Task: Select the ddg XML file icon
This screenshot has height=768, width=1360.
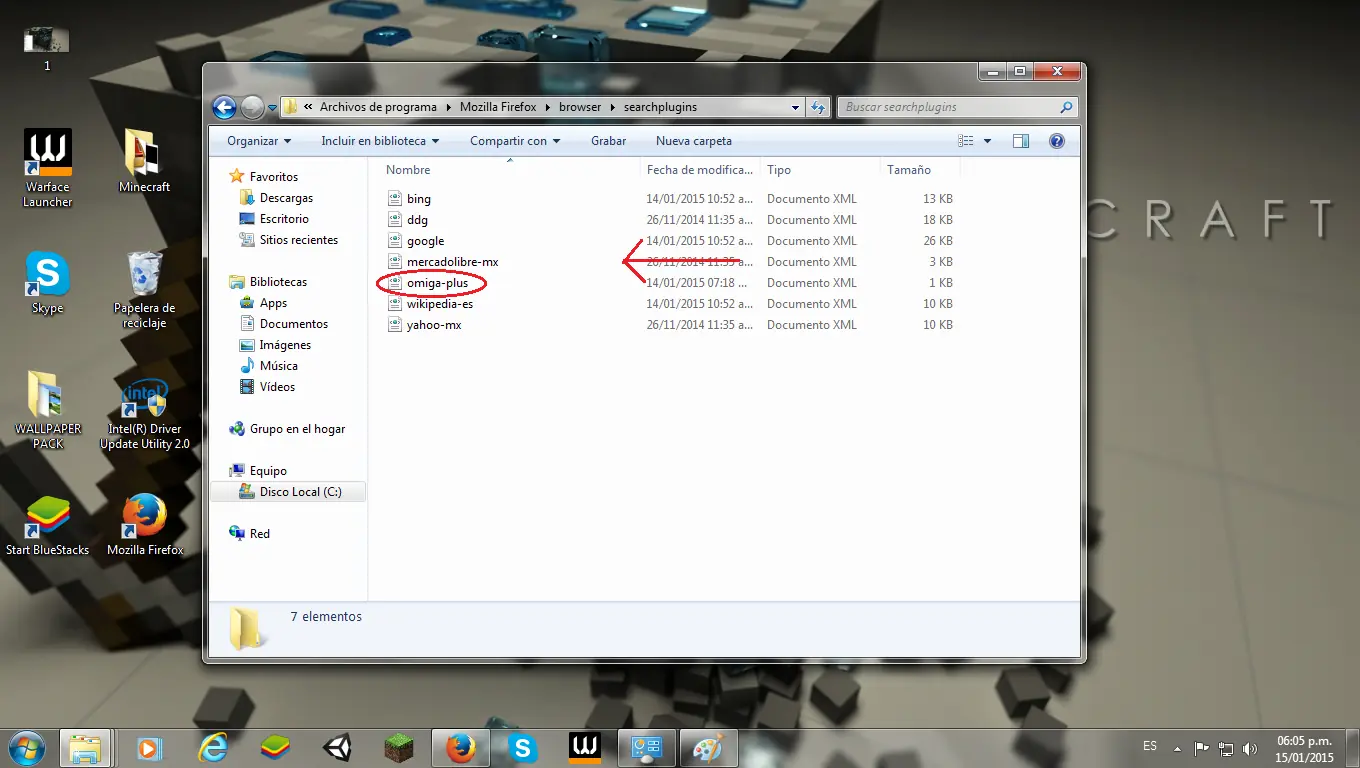Action: [394, 220]
